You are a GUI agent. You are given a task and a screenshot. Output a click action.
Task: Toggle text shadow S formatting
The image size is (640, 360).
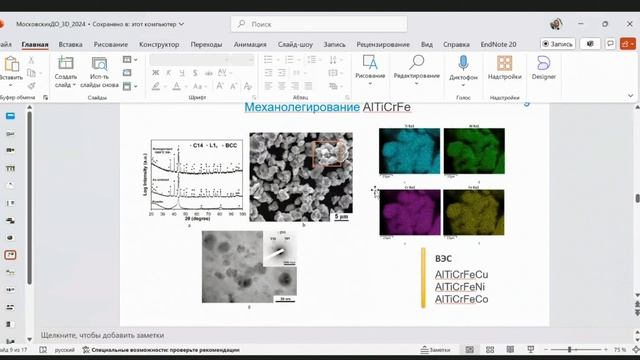[195, 73]
